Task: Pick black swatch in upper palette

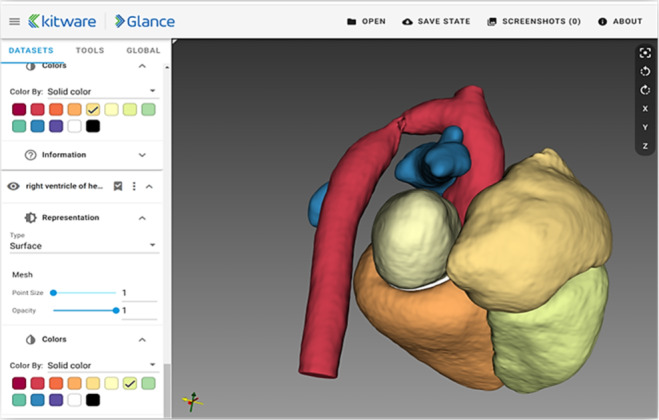Action: 93,126
